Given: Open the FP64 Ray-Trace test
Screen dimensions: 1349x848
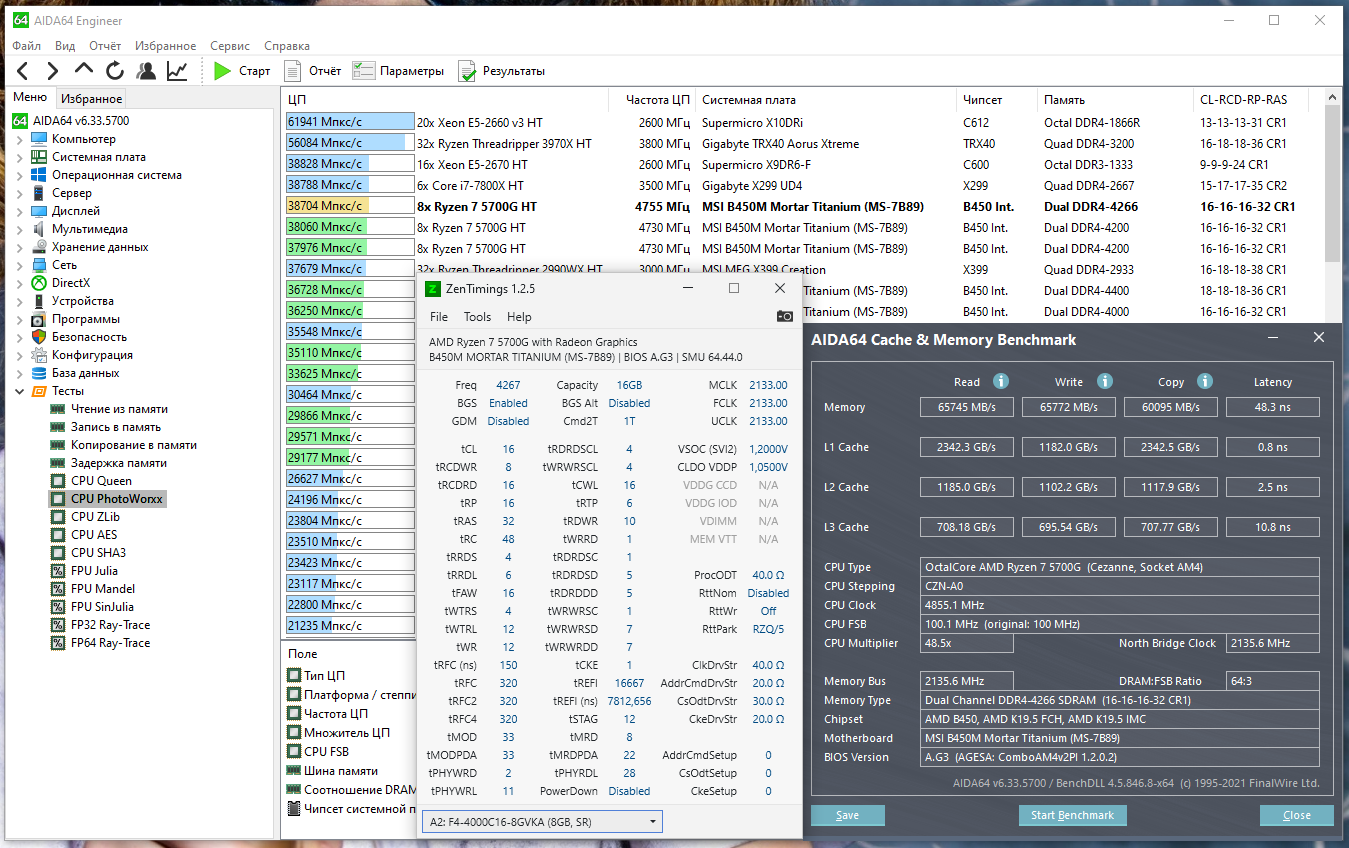Looking at the screenshot, I should tap(110, 643).
